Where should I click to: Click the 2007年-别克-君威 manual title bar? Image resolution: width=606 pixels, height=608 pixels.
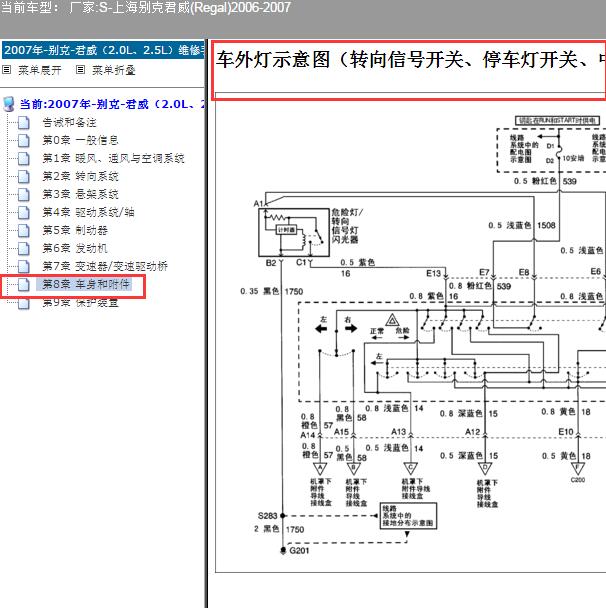point(103,50)
